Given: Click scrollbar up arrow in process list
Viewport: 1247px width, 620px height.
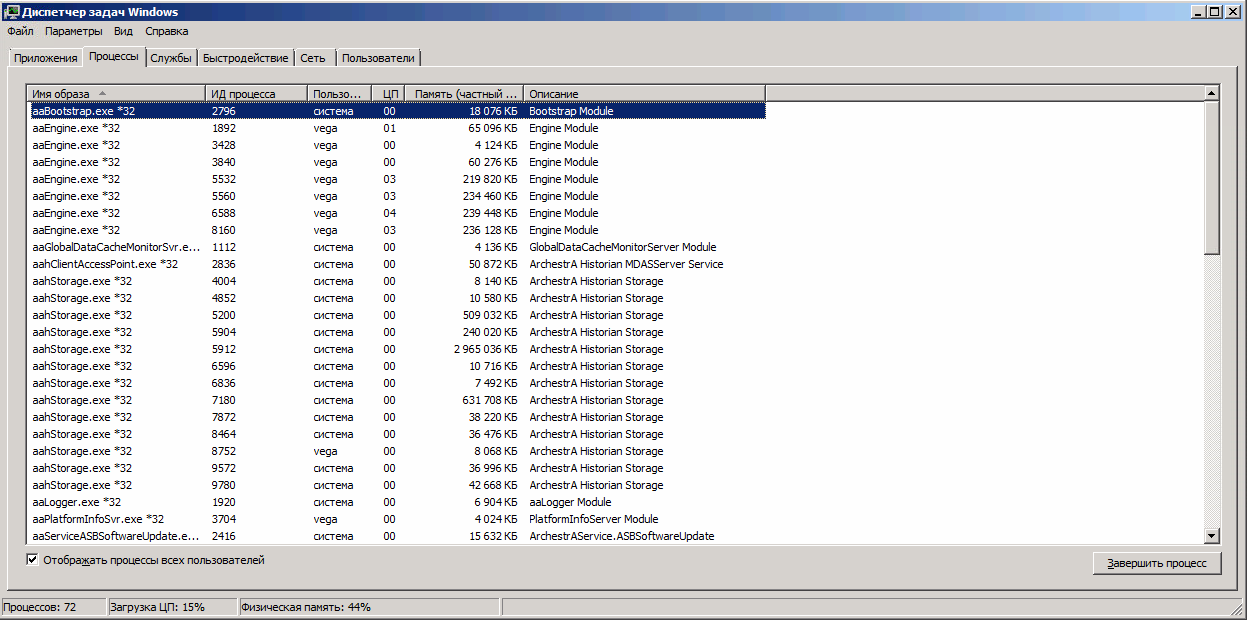Looking at the screenshot, I should pyautogui.click(x=1212, y=93).
